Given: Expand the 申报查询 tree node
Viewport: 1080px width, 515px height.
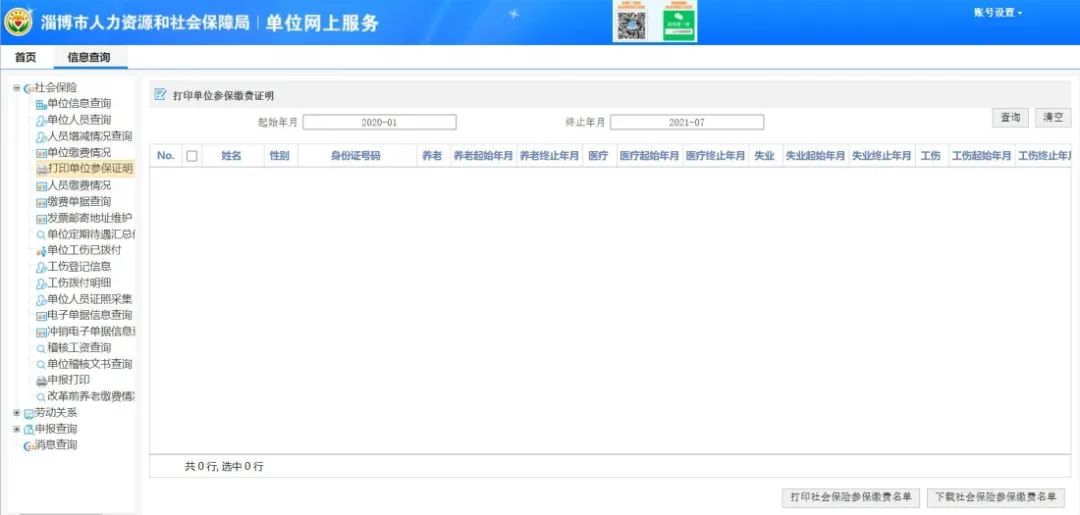Looking at the screenshot, I should pyautogui.click(x=17, y=429).
